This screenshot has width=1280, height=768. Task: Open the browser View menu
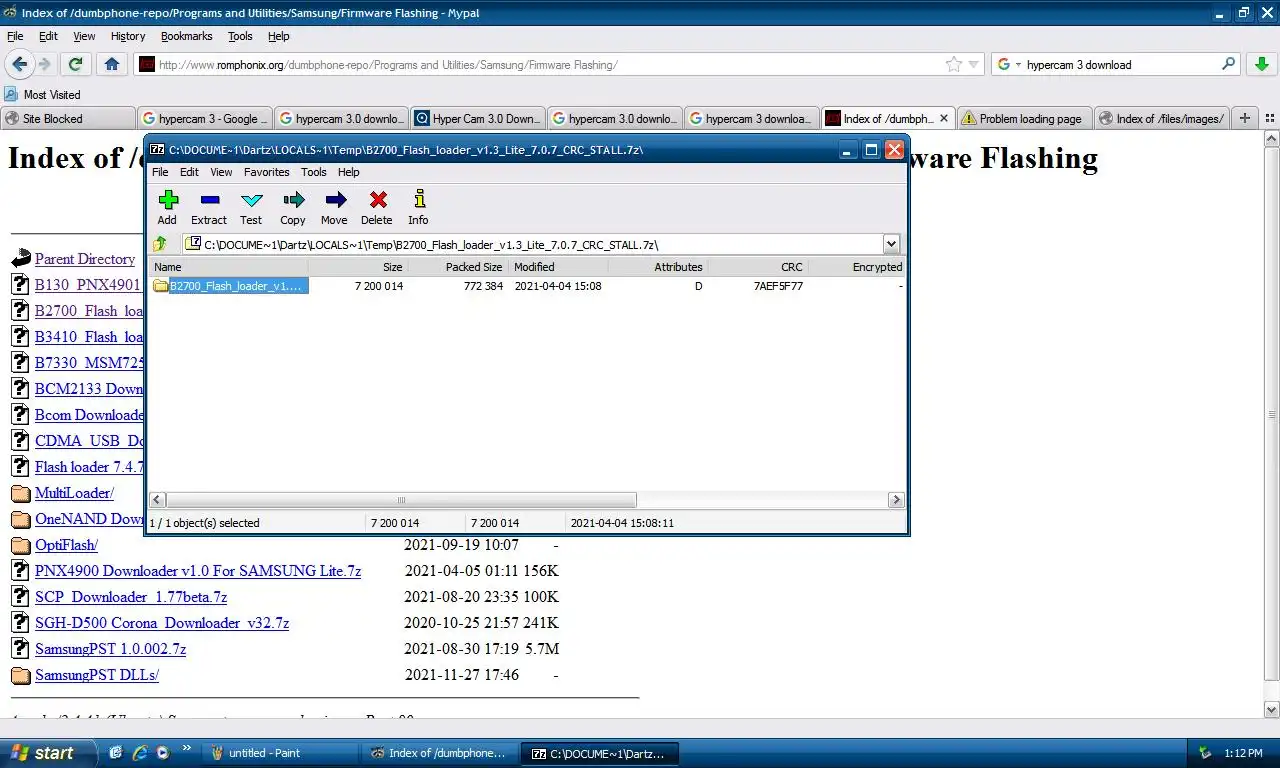click(x=84, y=36)
